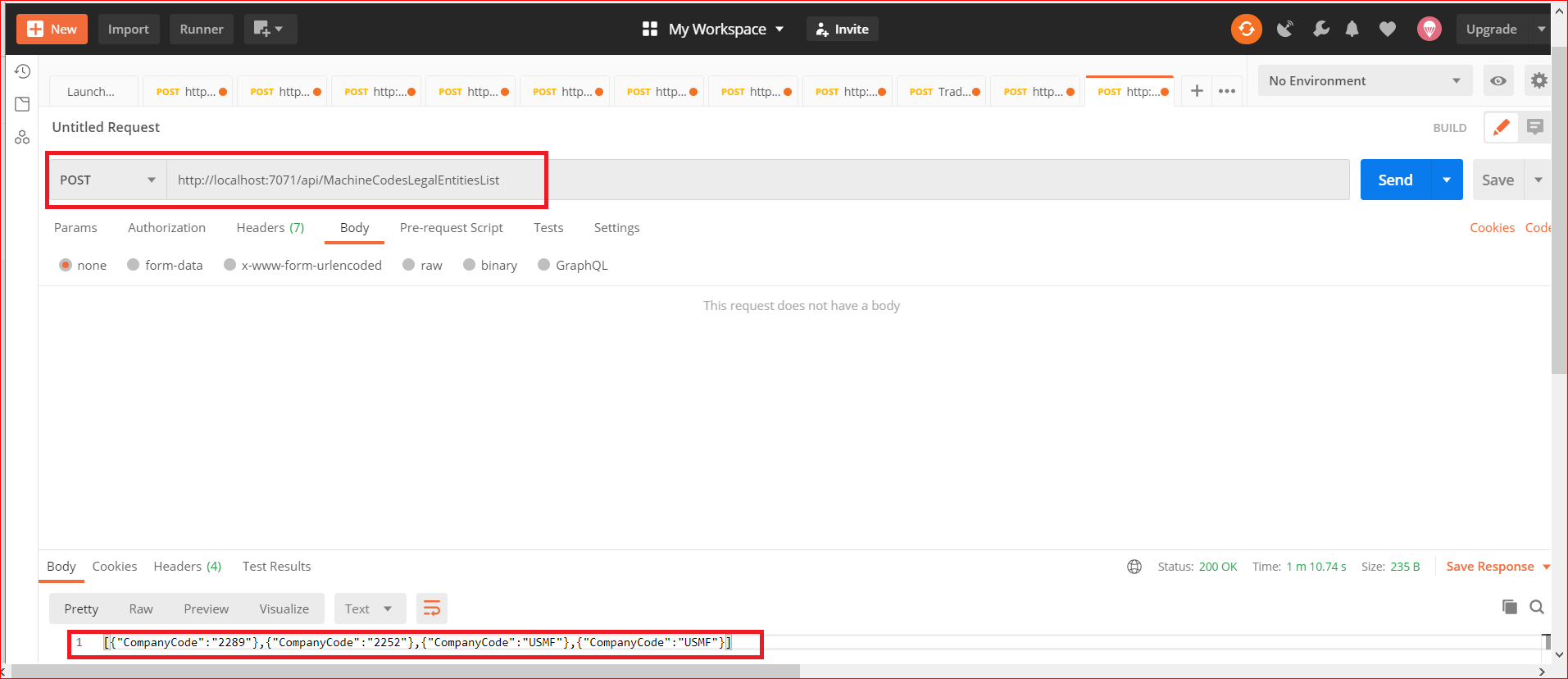This screenshot has height=679, width=1568.
Task: Copy response to clipboard icon
Action: point(1510,607)
